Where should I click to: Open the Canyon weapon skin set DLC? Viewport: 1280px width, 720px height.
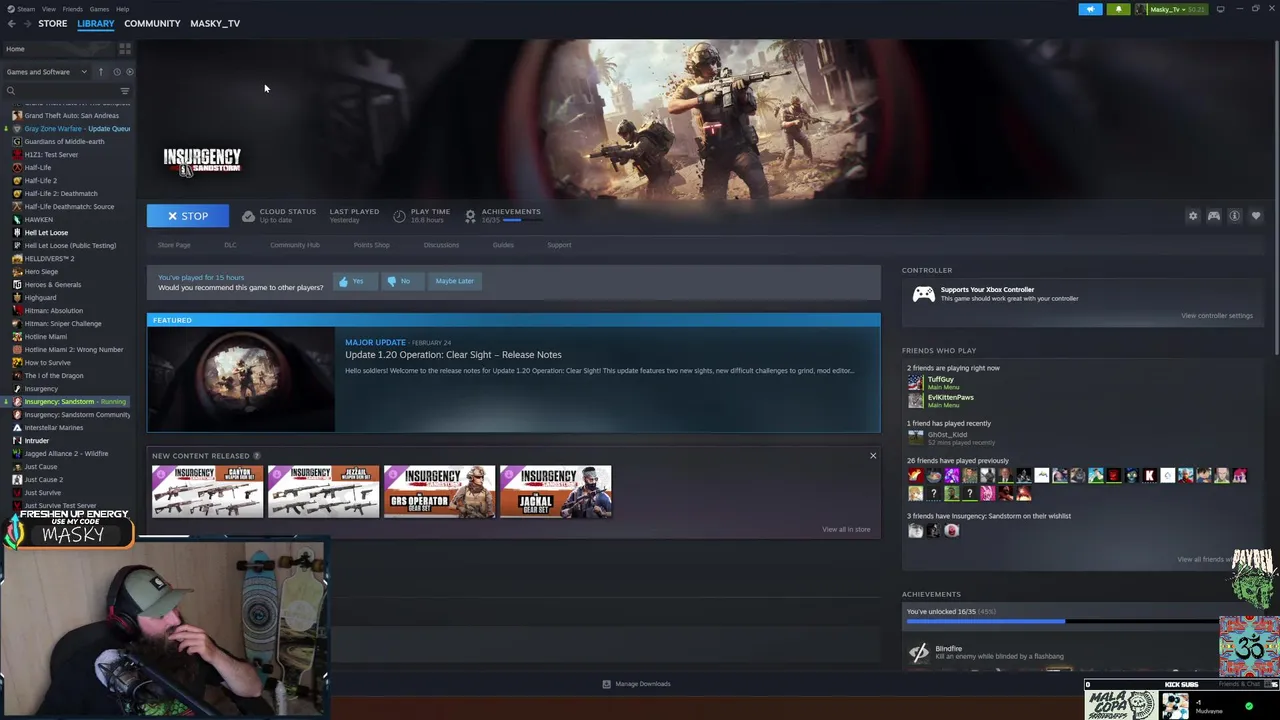tap(207, 491)
